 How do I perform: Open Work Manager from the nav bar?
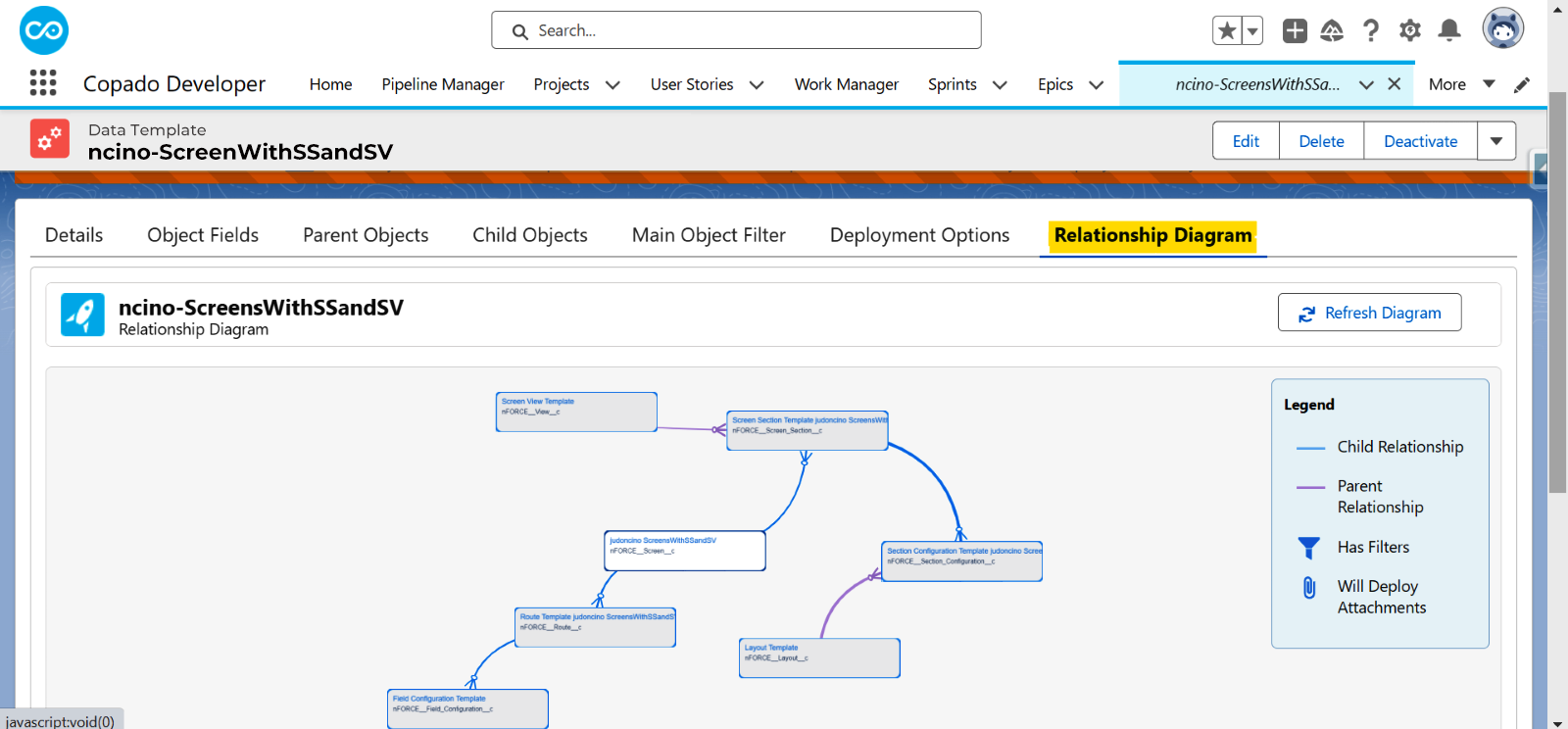tap(847, 84)
